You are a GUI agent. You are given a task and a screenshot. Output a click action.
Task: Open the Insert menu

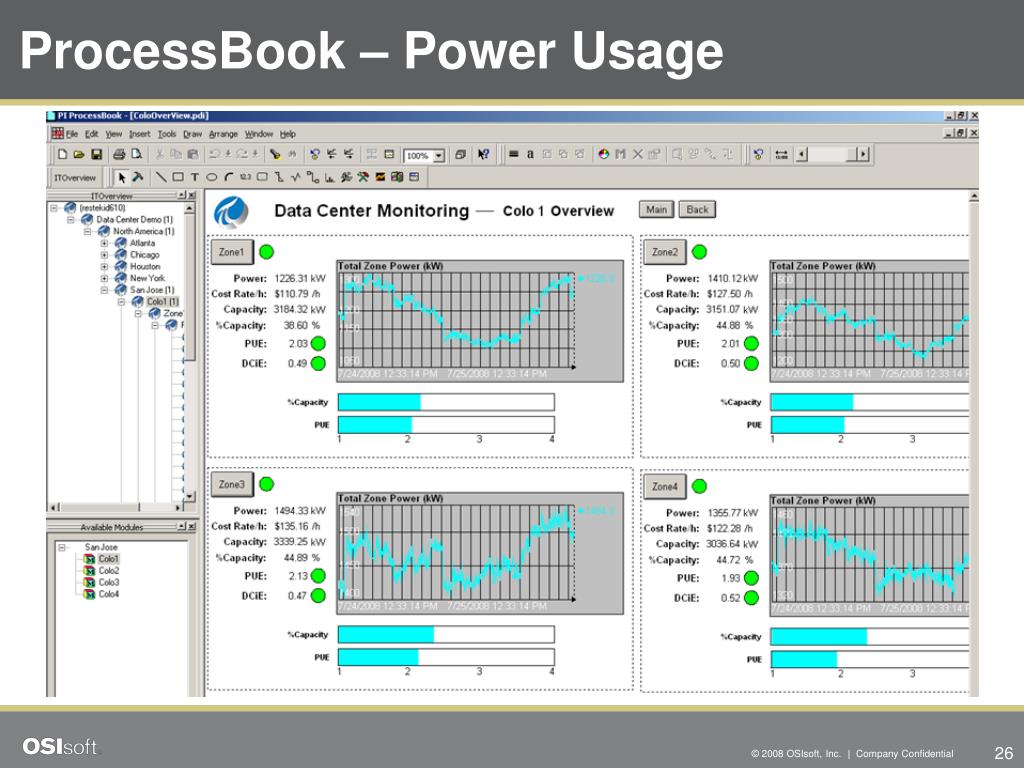[139, 134]
